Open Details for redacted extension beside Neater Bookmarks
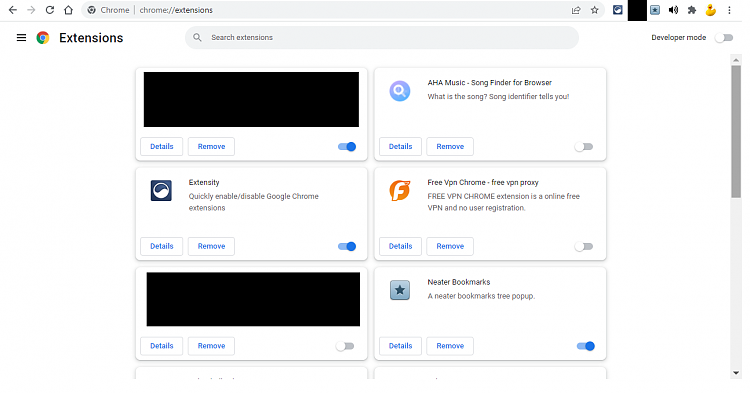Image resolution: width=750 pixels, height=393 pixels. pyautogui.click(x=162, y=346)
